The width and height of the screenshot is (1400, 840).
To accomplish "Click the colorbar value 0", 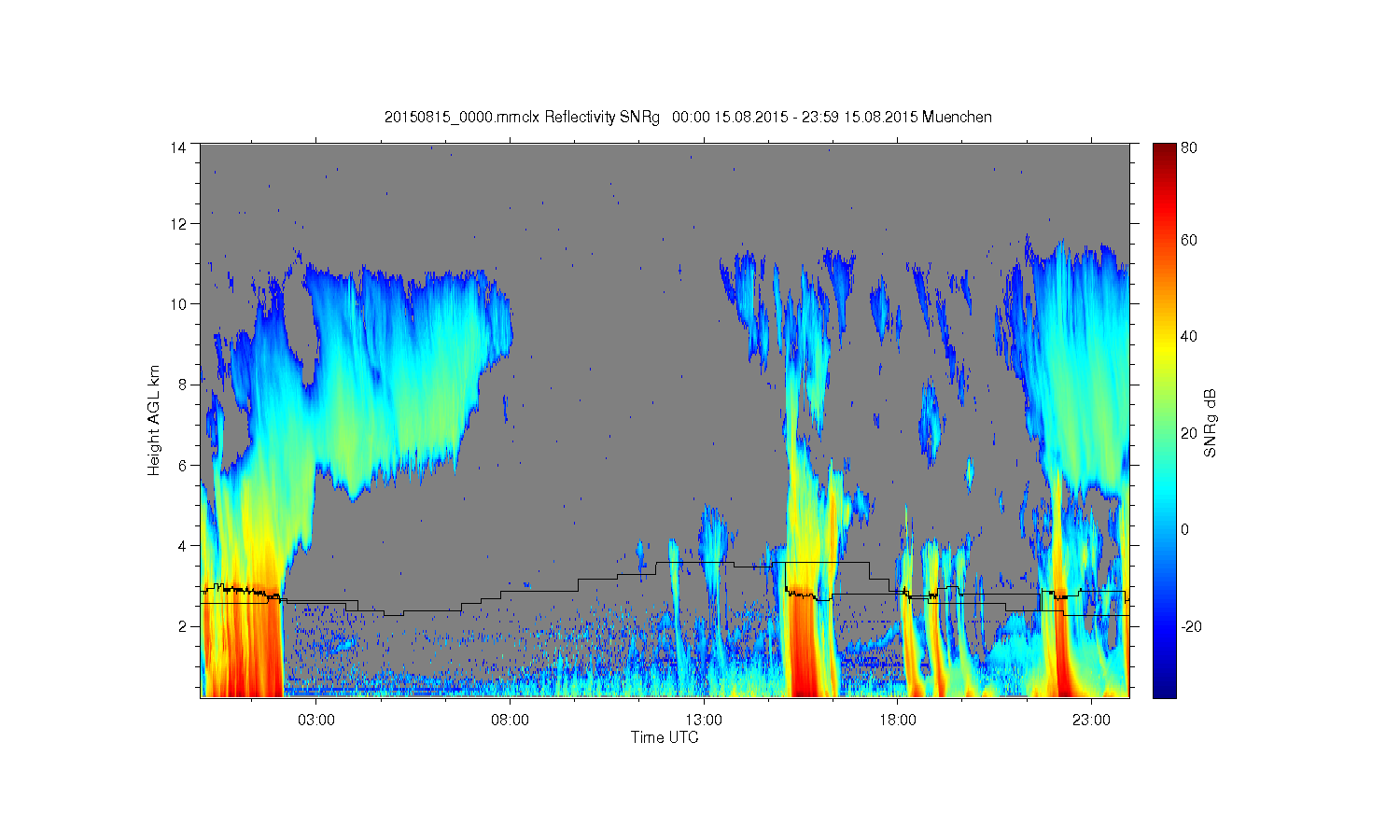I will [1185, 530].
